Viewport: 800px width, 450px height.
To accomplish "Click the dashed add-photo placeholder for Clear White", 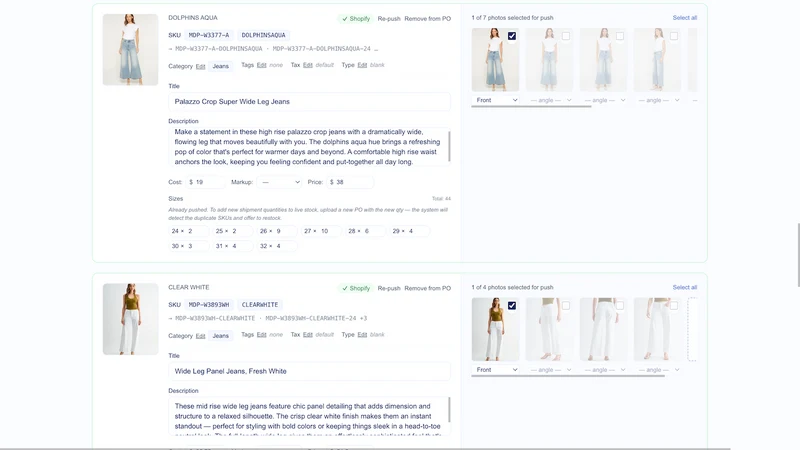I will (x=692, y=330).
